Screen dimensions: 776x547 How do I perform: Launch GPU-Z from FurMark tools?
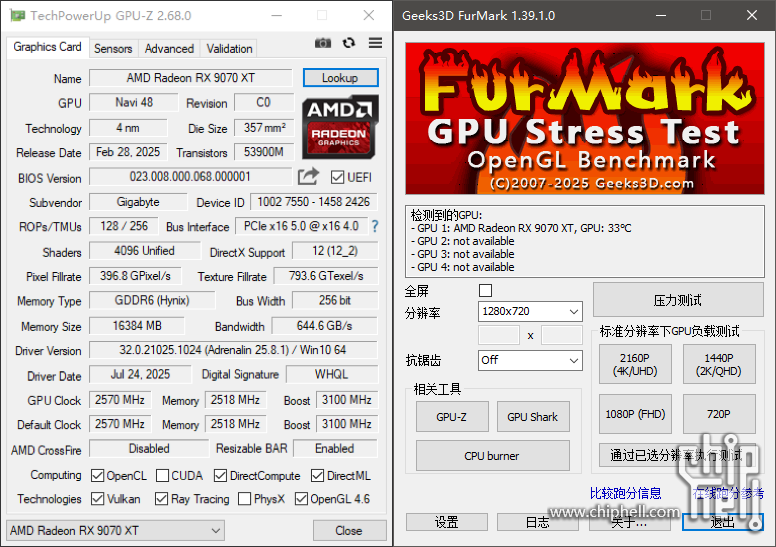pyautogui.click(x=452, y=417)
